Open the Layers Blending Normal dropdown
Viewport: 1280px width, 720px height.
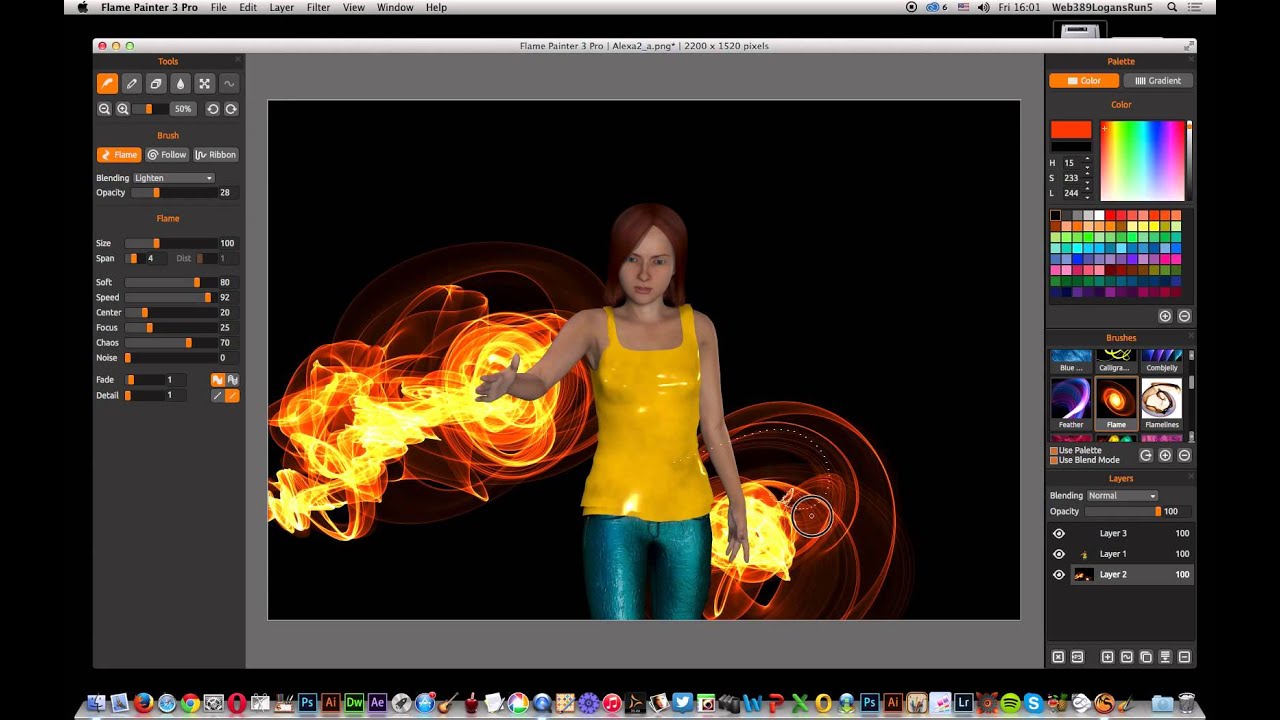1122,496
